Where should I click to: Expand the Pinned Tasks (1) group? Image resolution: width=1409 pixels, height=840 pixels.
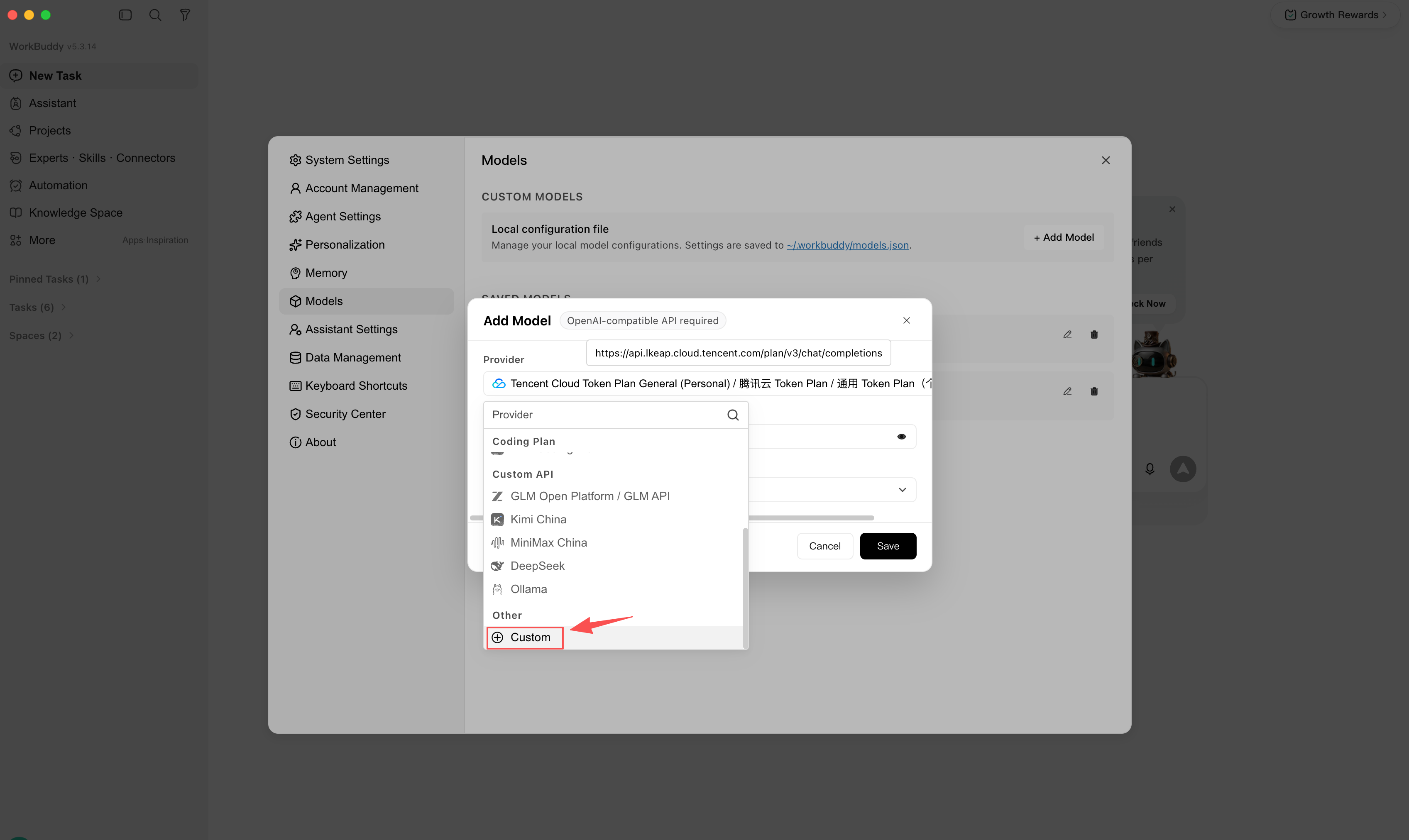click(55, 279)
